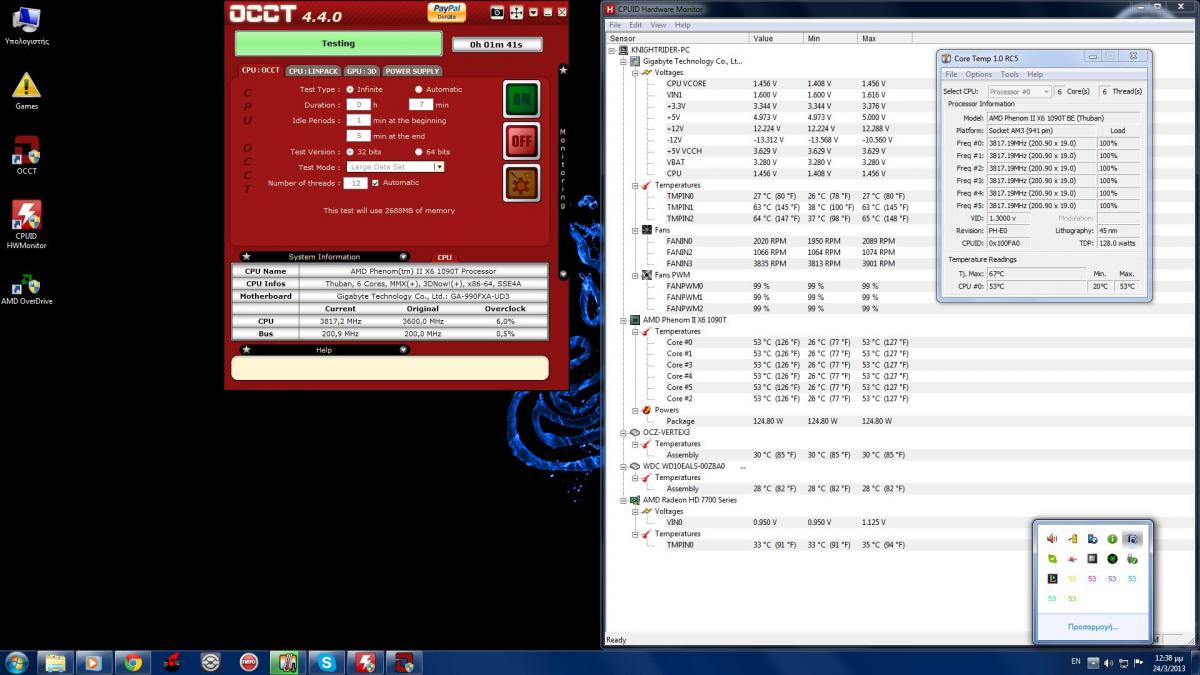The height and width of the screenshot is (675, 1200).
Task: Collapse the AMD Phenom II X6 1090T node
Action: (624, 320)
